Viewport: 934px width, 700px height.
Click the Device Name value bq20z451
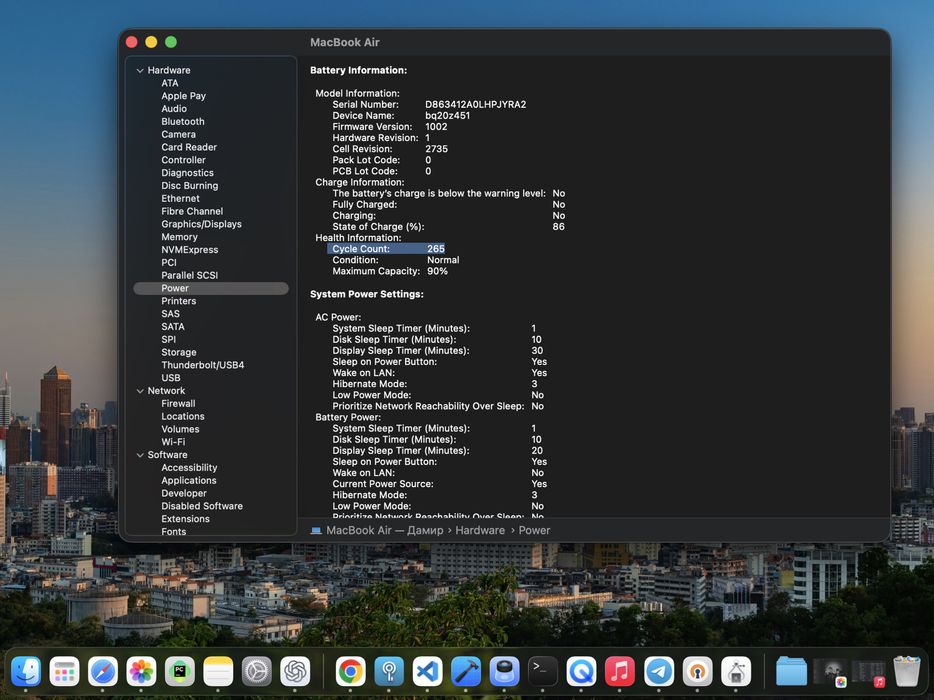447,116
